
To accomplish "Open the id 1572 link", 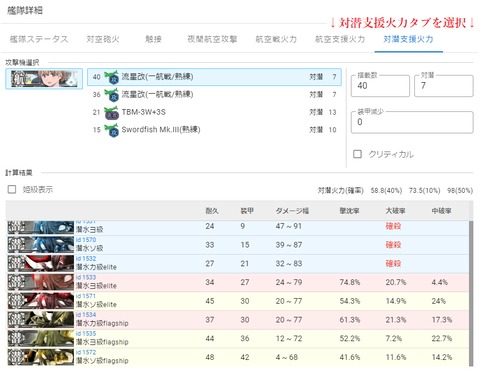I will 86,352.
